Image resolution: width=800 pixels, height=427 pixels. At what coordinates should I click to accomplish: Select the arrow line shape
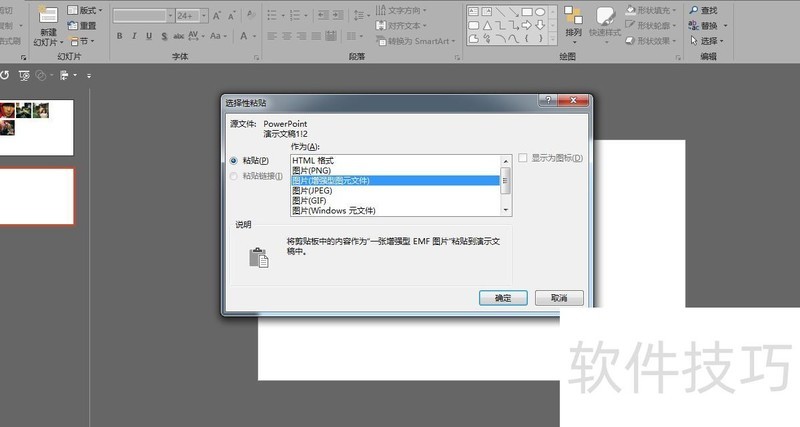click(514, 11)
